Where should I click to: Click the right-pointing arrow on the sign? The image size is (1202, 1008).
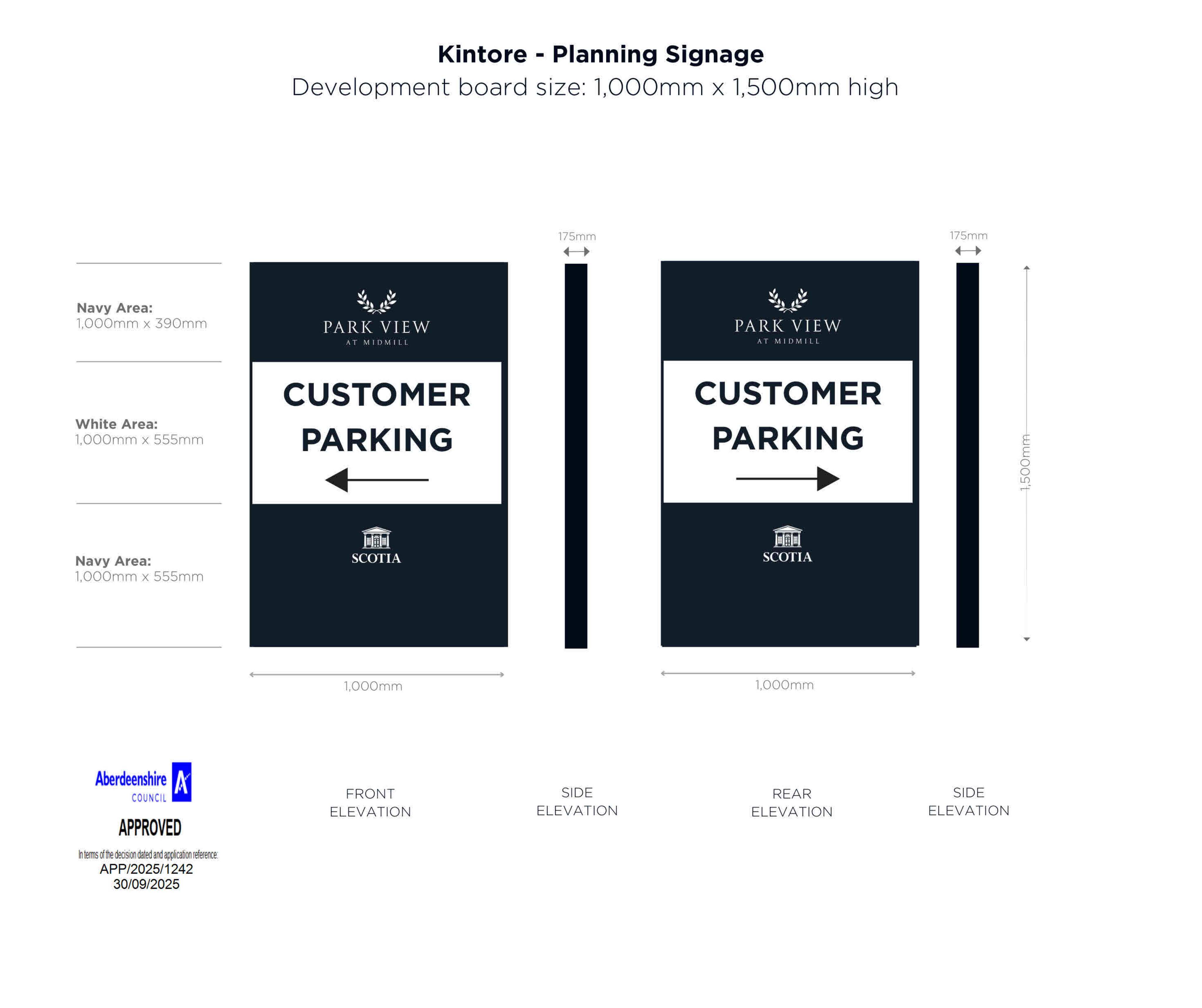tap(788, 478)
